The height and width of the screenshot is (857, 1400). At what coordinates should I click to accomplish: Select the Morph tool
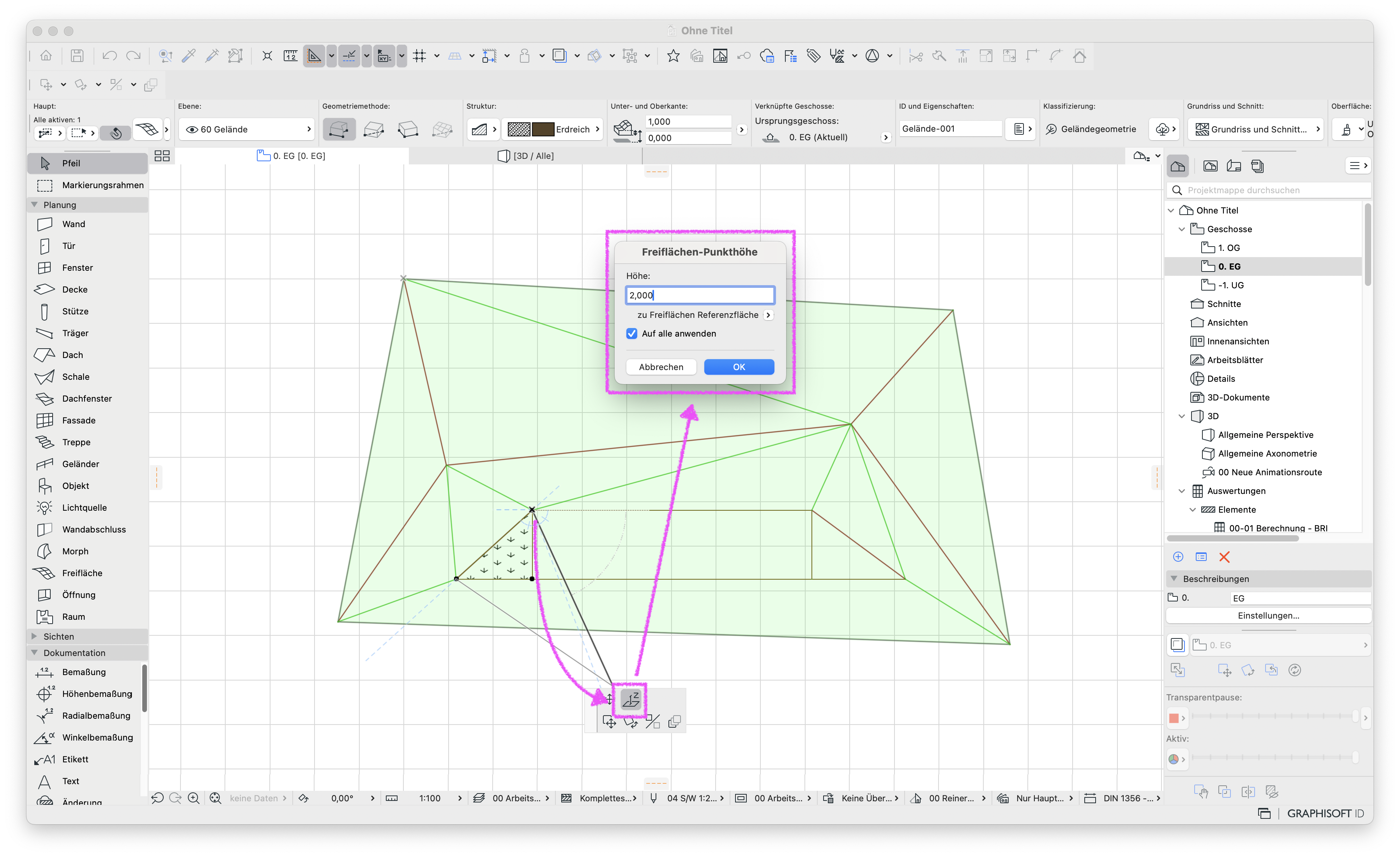(88, 552)
